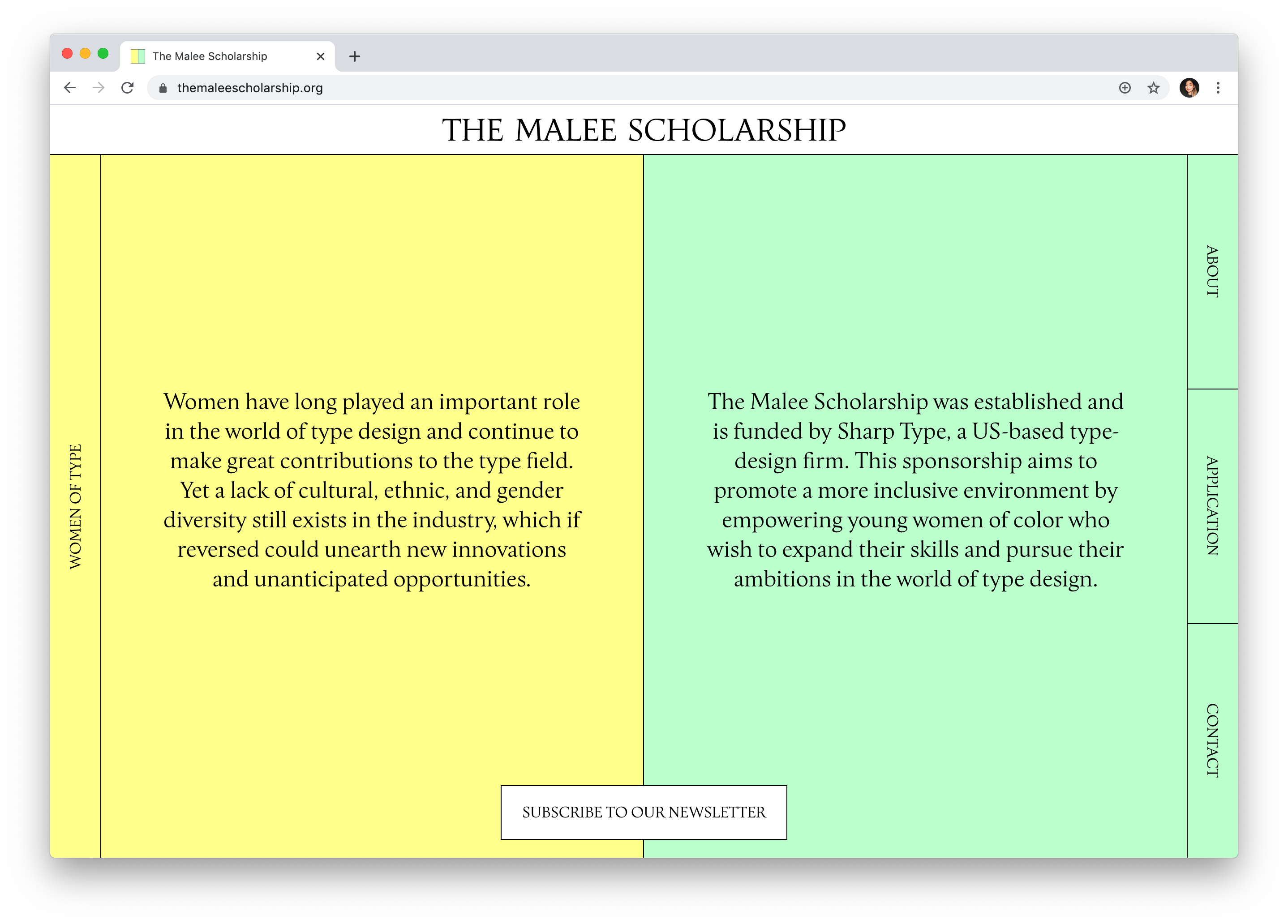
Task: Open the WOMEN OF TYPE side panel
Action: pyautogui.click(x=75, y=506)
